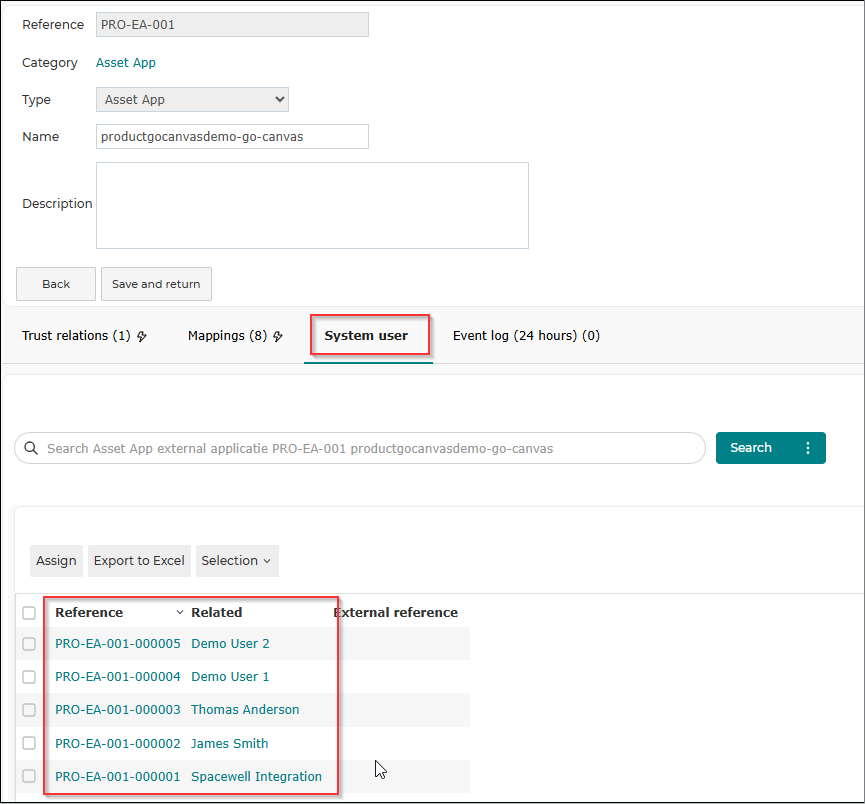Open reference PRO-EA-001-000001
The width and height of the screenshot is (865, 804).
click(x=118, y=776)
